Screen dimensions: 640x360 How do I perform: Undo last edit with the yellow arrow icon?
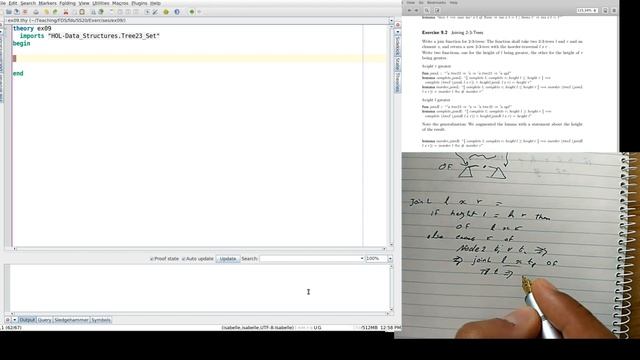pos(46,12)
